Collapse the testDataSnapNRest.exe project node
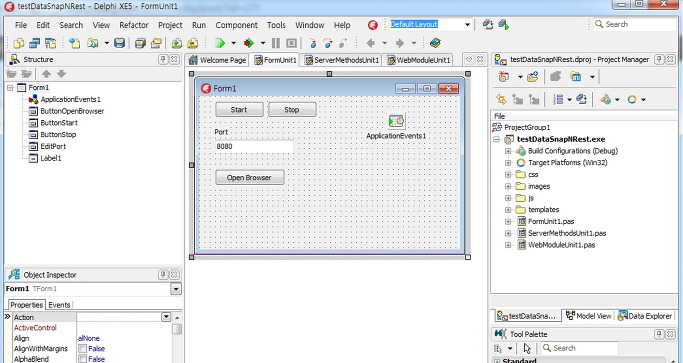The height and width of the screenshot is (363, 683). coord(496,139)
